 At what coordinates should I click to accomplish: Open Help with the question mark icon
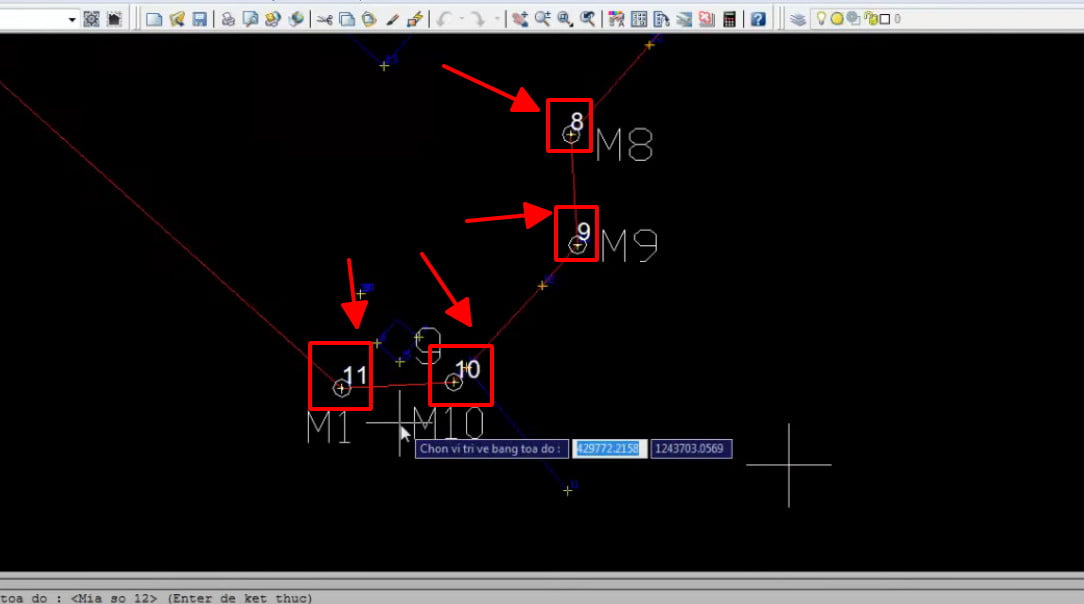click(x=758, y=19)
